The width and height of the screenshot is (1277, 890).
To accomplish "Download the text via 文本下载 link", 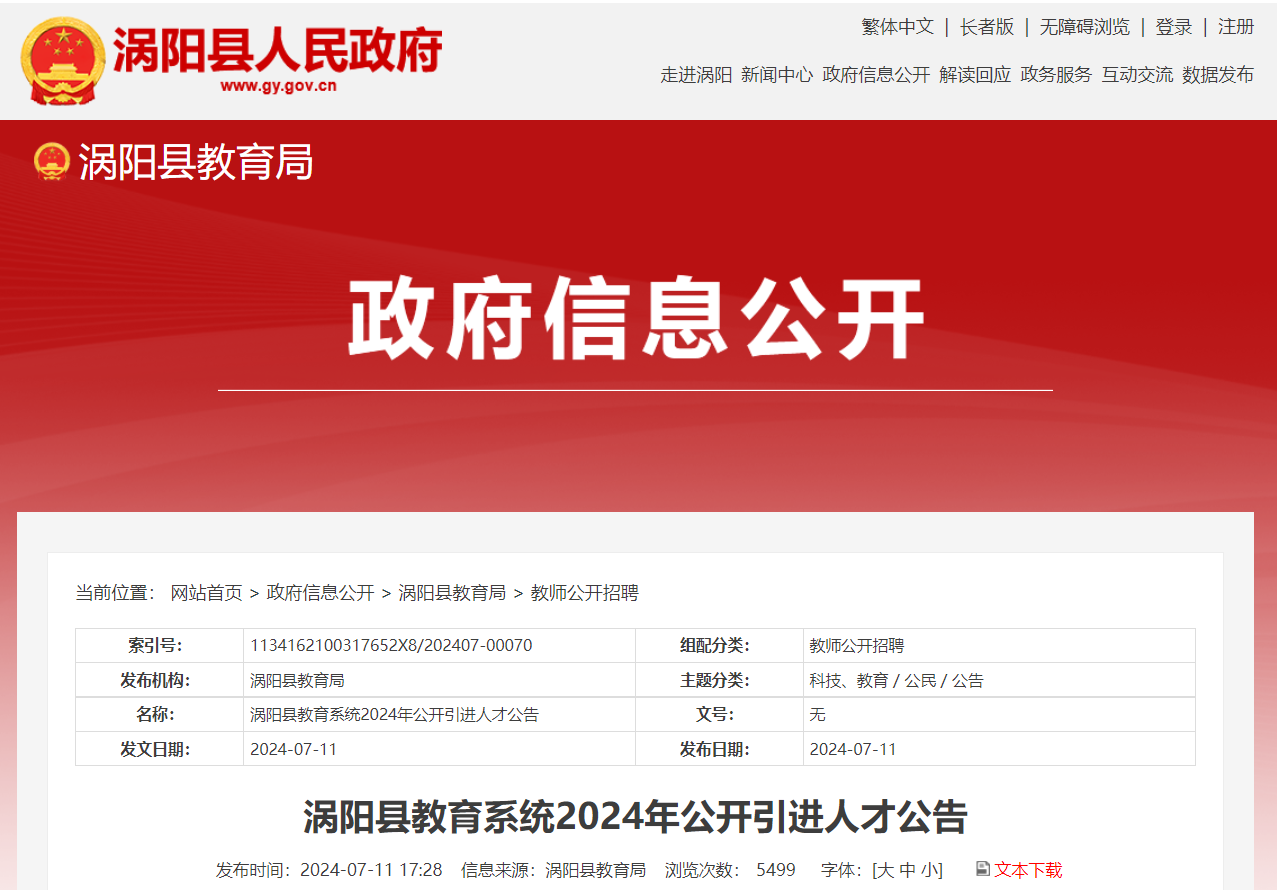I will click(x=1028, y=870).
